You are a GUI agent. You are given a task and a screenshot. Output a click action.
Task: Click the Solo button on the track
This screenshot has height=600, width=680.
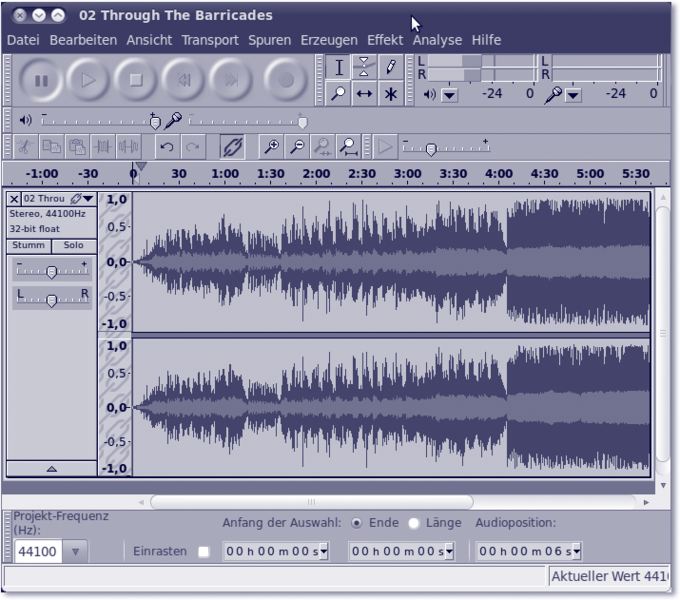(x=74, y=245)
